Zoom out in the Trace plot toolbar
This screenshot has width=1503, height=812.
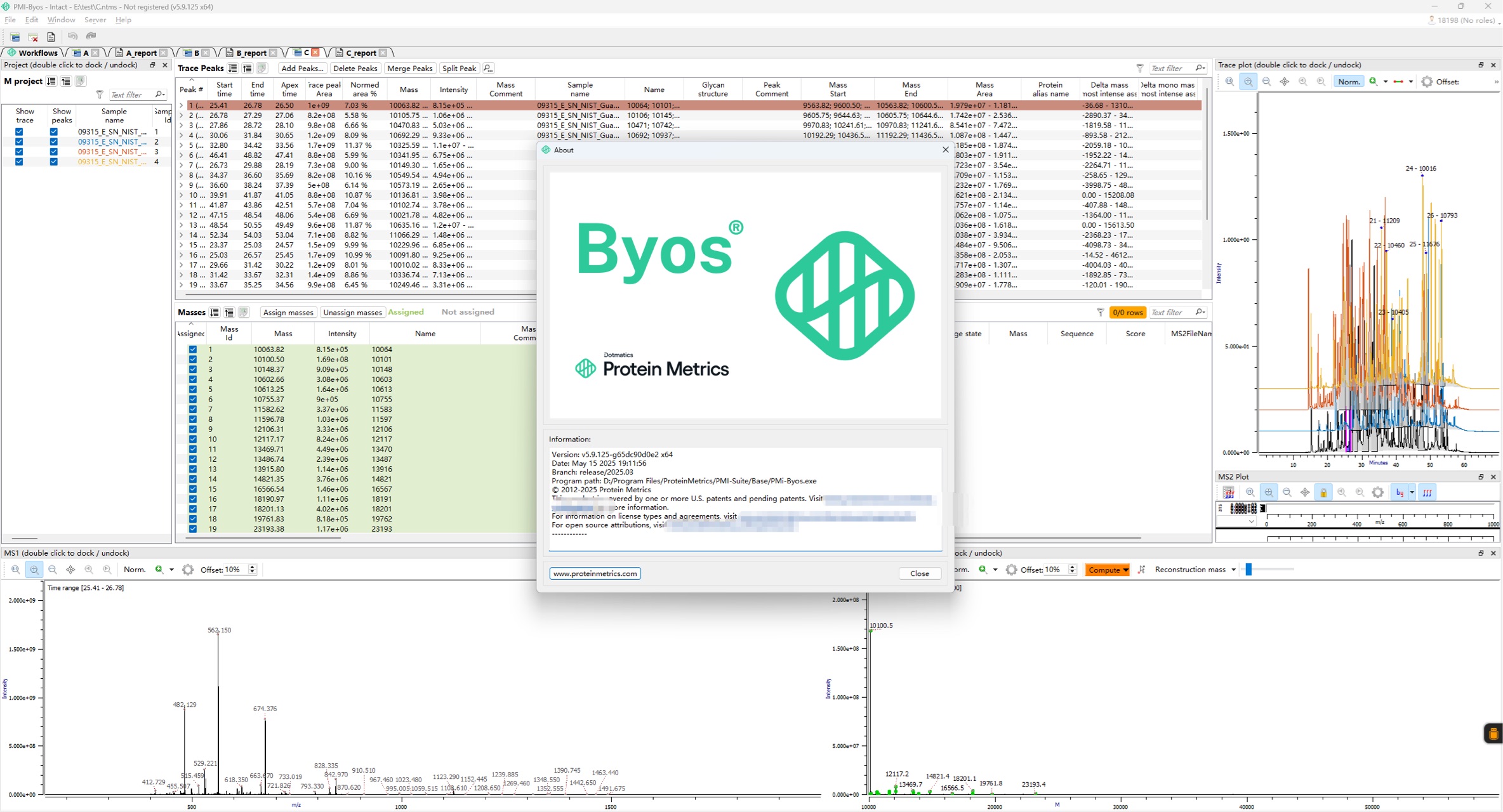coord(1266,82)
